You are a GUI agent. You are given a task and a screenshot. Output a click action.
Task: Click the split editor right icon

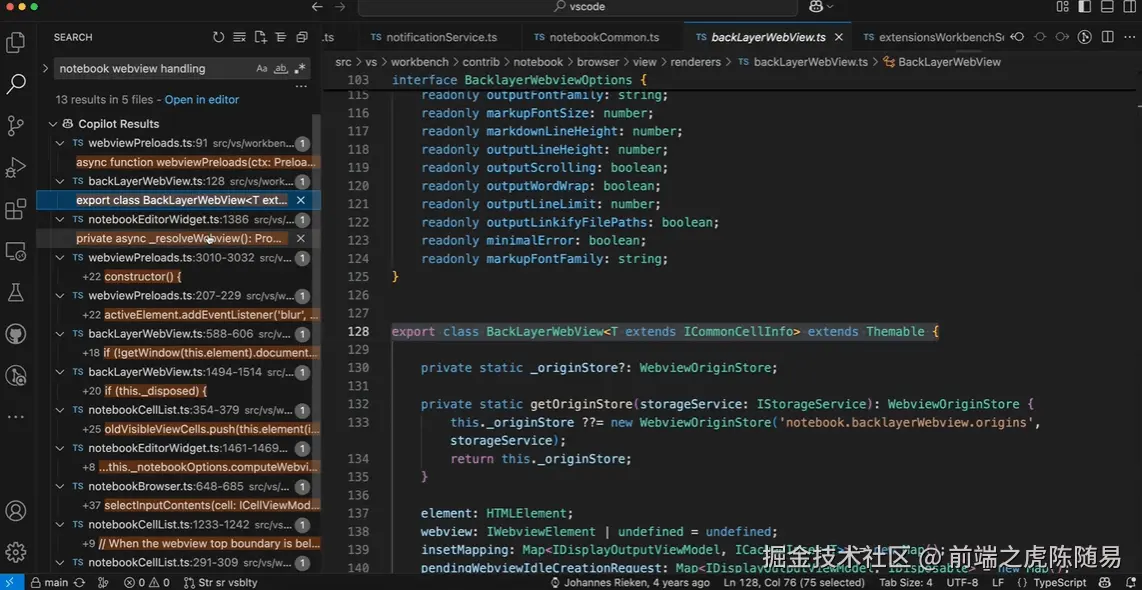(1108, 37)
